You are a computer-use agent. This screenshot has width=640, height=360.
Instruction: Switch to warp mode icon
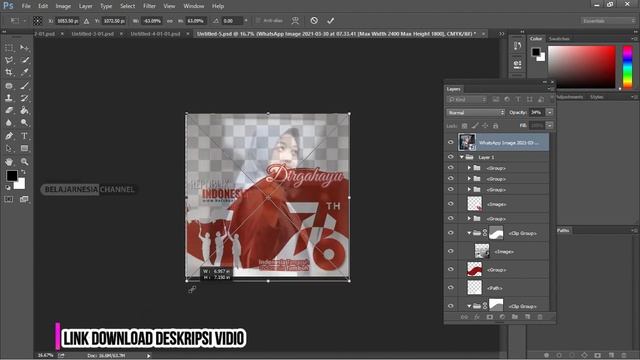click(x=295, y=20)
